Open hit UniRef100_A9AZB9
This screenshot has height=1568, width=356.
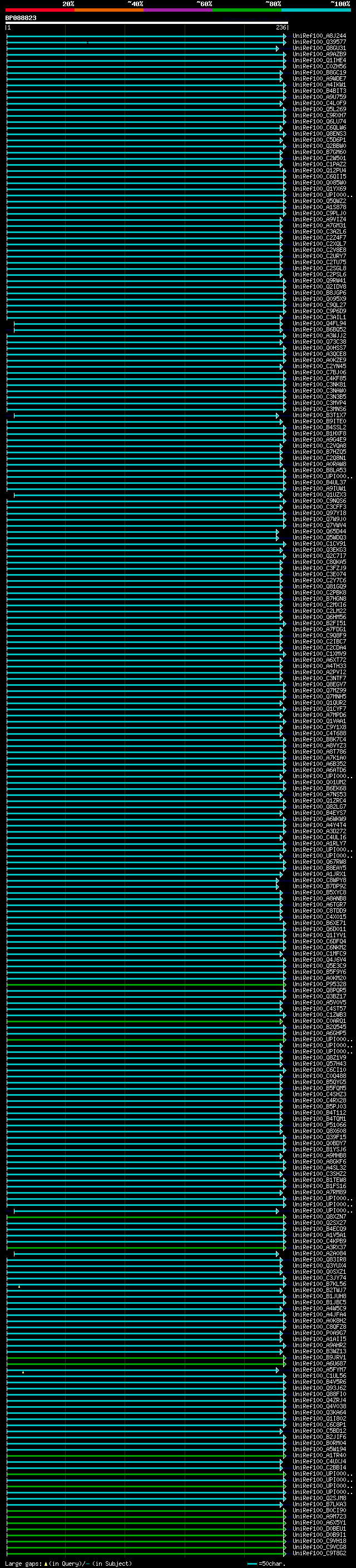tap(319, 54)
